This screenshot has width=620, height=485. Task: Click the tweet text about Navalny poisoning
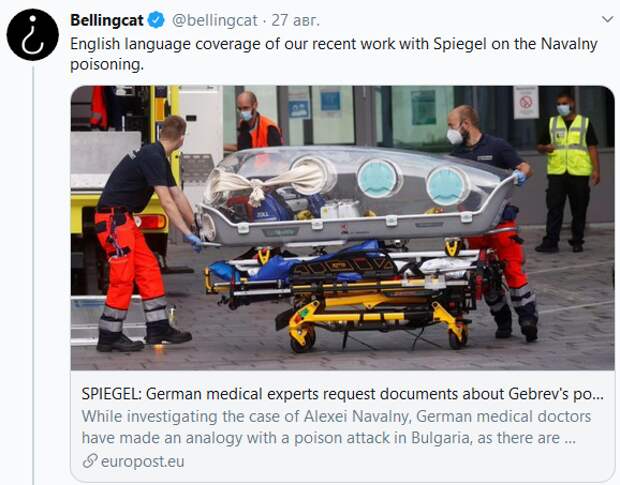(334, 54)
